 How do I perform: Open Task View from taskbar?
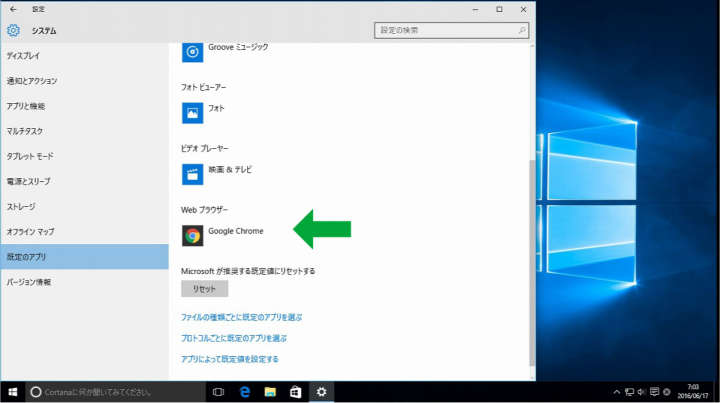[219, 392]
